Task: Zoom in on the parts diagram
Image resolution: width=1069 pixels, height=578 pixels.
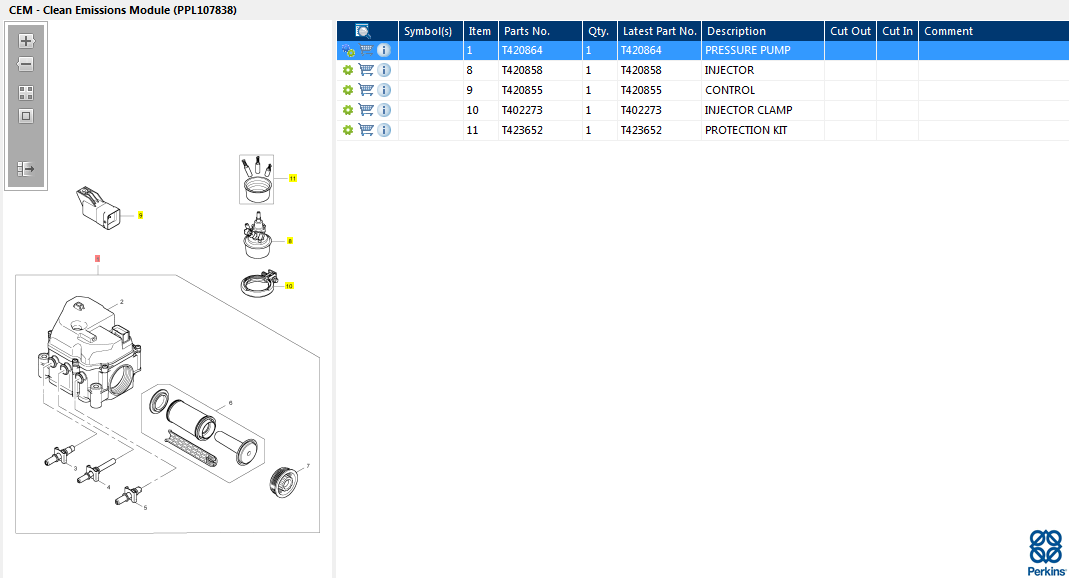Action: [26, 41]
